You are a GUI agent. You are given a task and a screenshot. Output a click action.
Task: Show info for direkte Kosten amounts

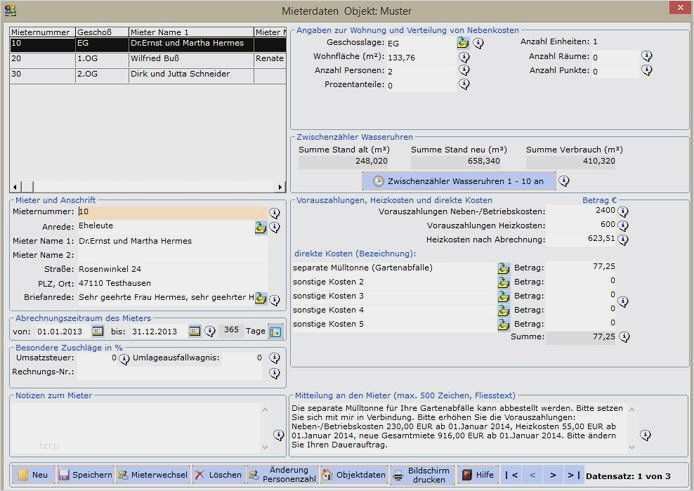pos(623,302)
